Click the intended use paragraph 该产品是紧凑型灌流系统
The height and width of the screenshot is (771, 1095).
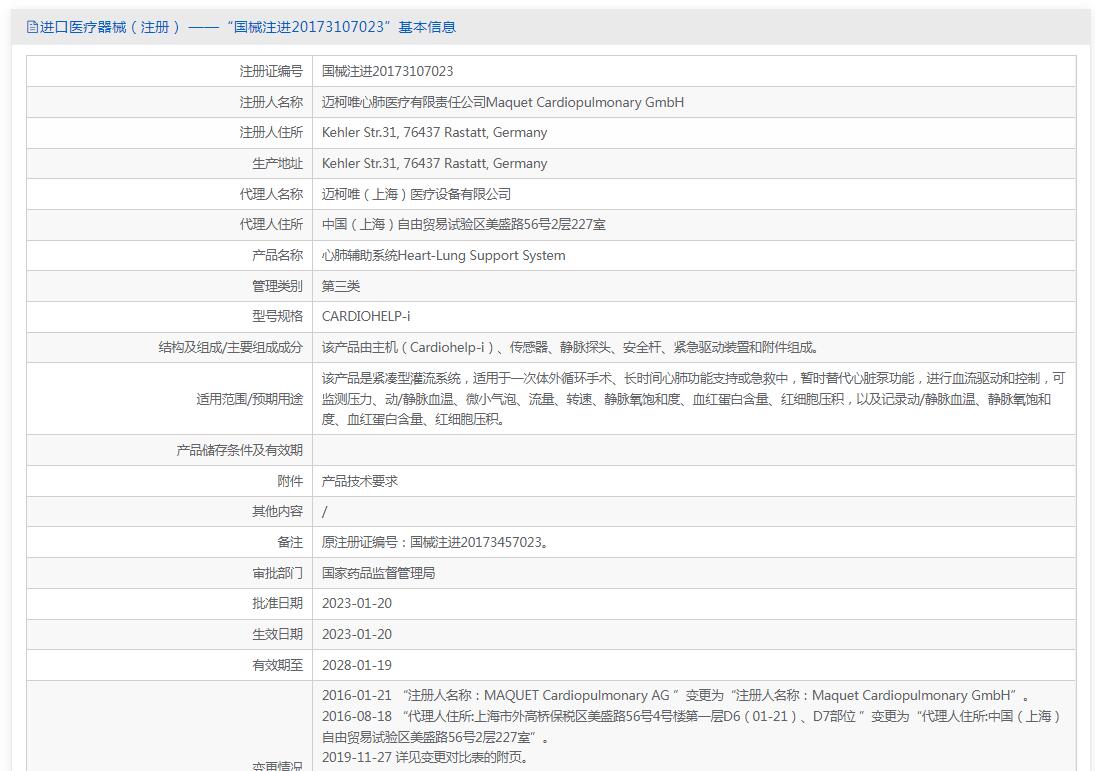(693, 399)
